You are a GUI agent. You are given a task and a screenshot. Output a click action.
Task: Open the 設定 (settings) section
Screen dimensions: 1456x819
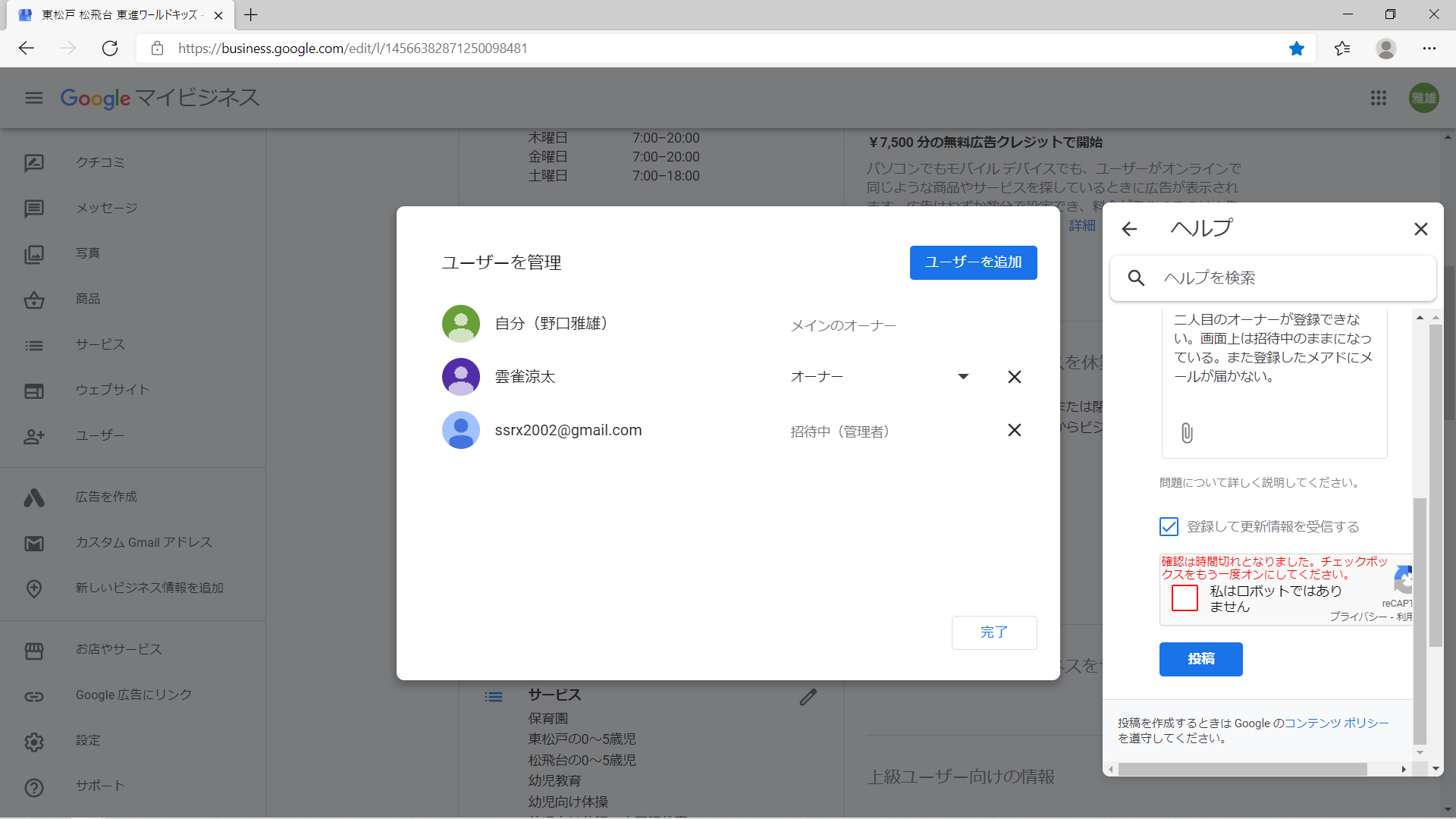[87, 740]
